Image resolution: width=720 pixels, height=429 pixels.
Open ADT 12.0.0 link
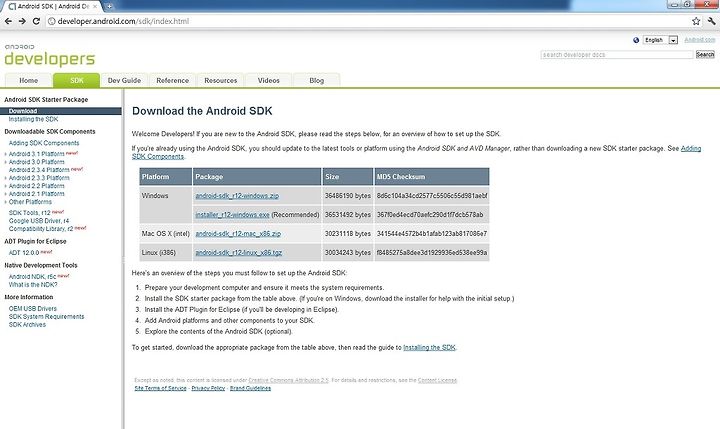pyautogui.click(x=24, y=253)
